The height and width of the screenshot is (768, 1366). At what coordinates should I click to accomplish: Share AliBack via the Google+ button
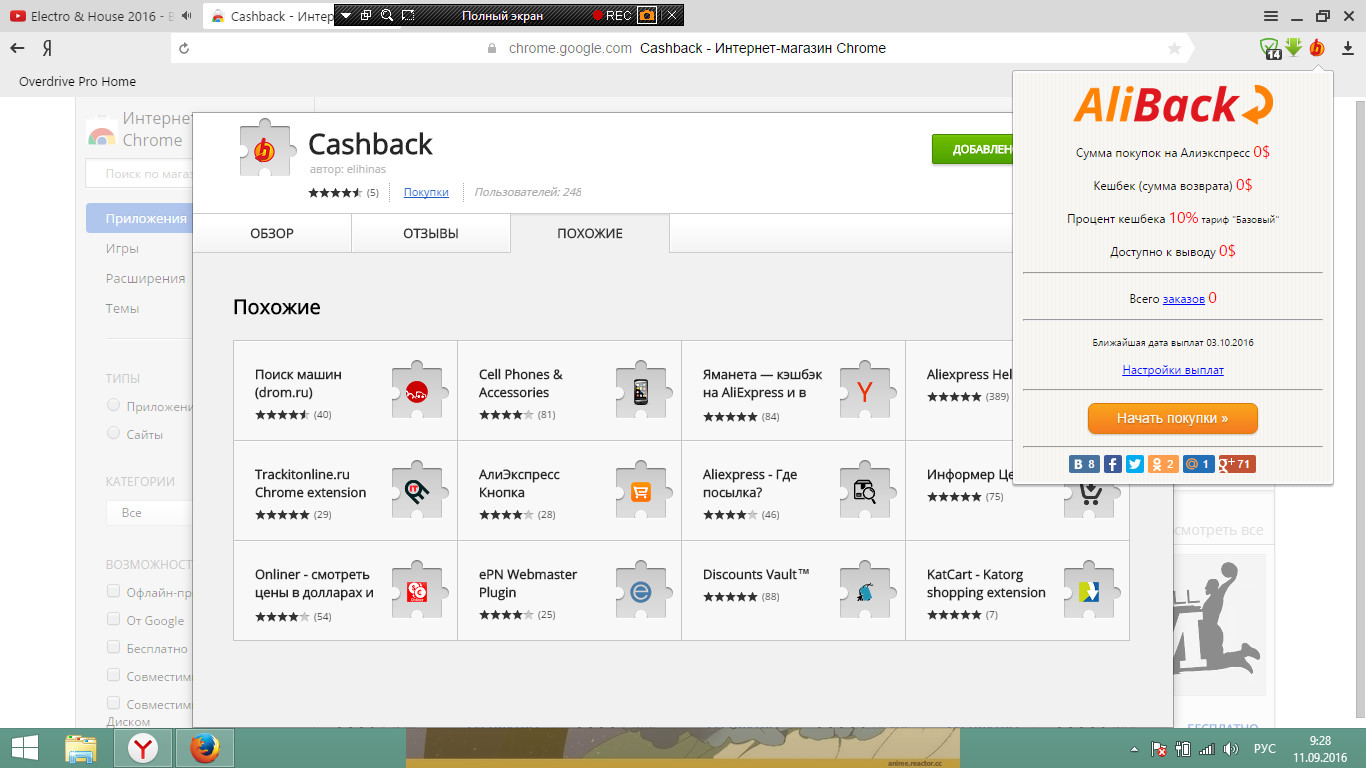1237,464
